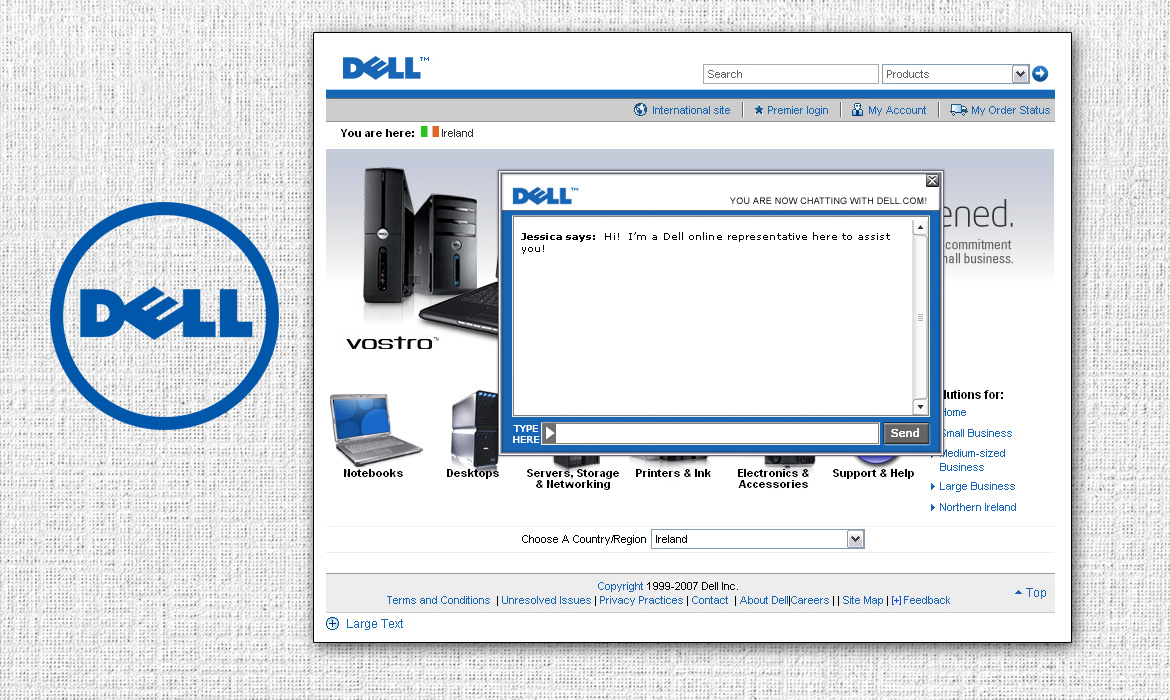Viewport: 1170px width, 700px height.
Task: Click the Ireland flag icon
Action: pos(429,132)
